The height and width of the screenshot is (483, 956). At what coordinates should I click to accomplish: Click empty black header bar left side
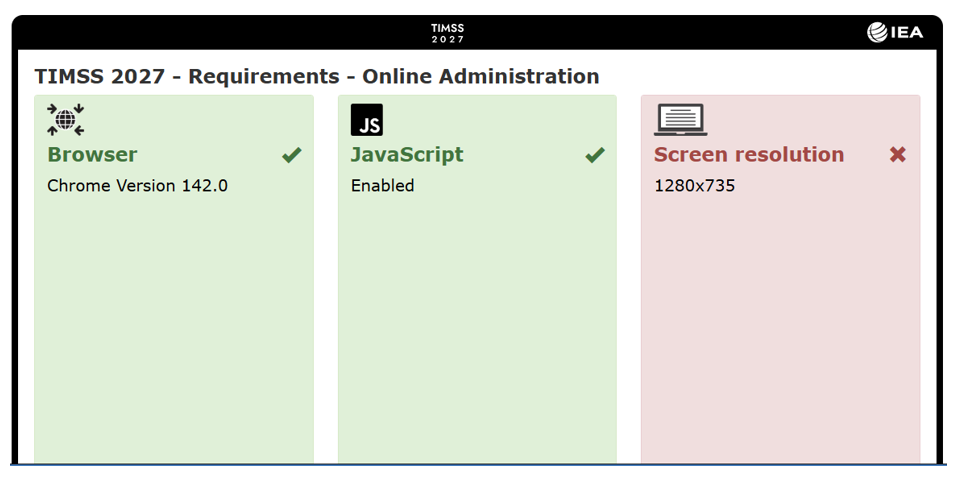[200, 33]
